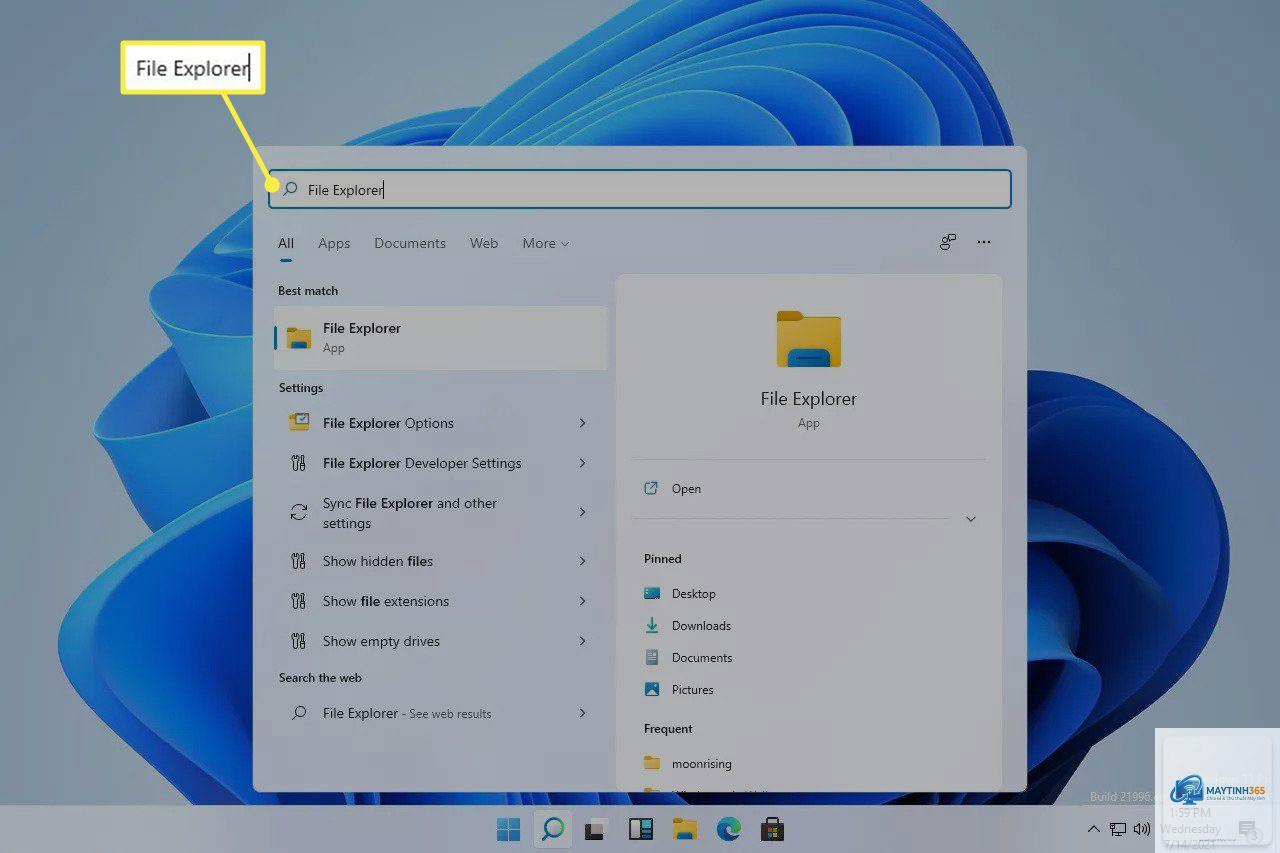Screen dimensions: 1280x853
Task: Open Widgets from the taskbar
Action: click(640, 829)
